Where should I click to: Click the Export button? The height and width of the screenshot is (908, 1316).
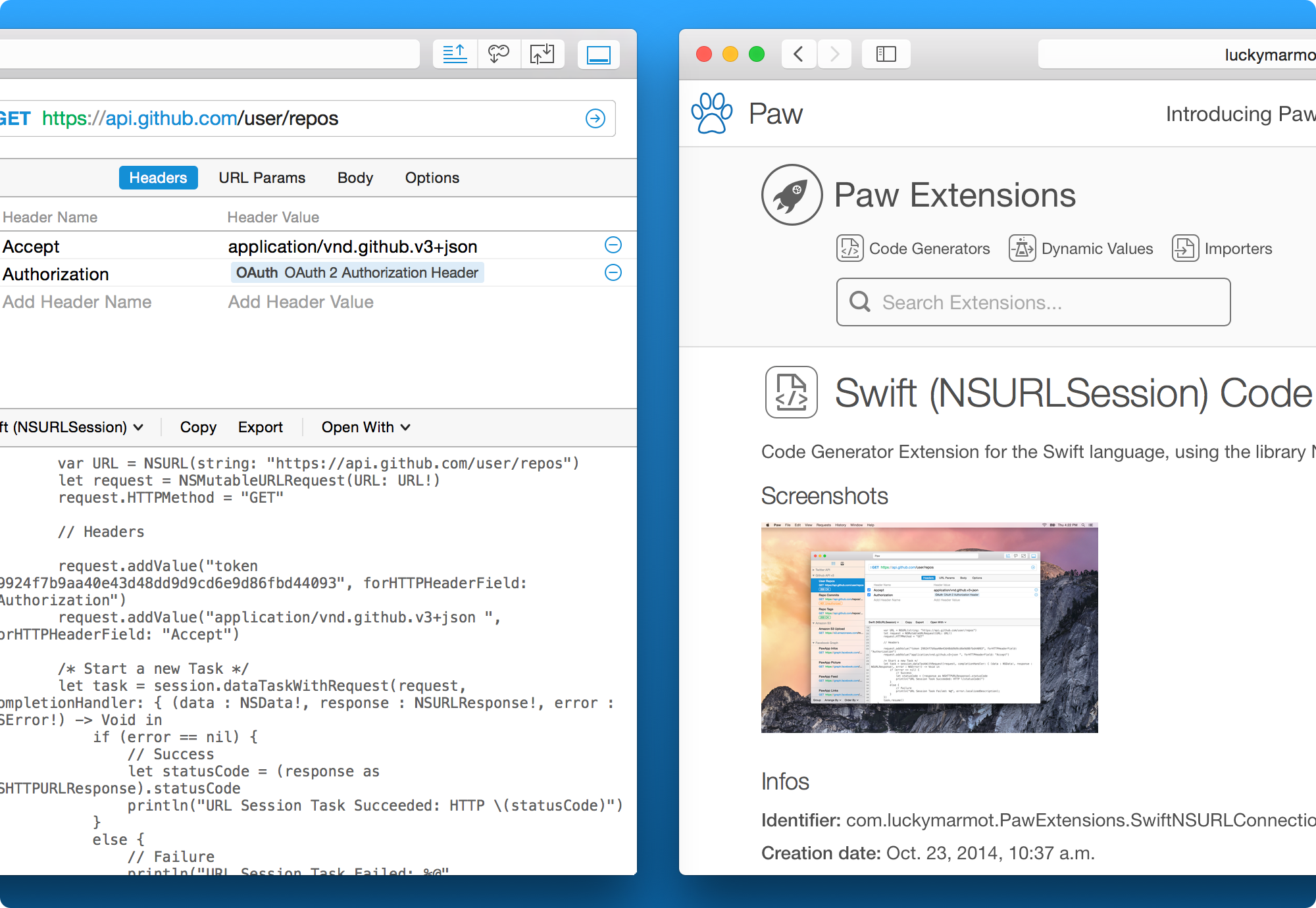[261, 427]
